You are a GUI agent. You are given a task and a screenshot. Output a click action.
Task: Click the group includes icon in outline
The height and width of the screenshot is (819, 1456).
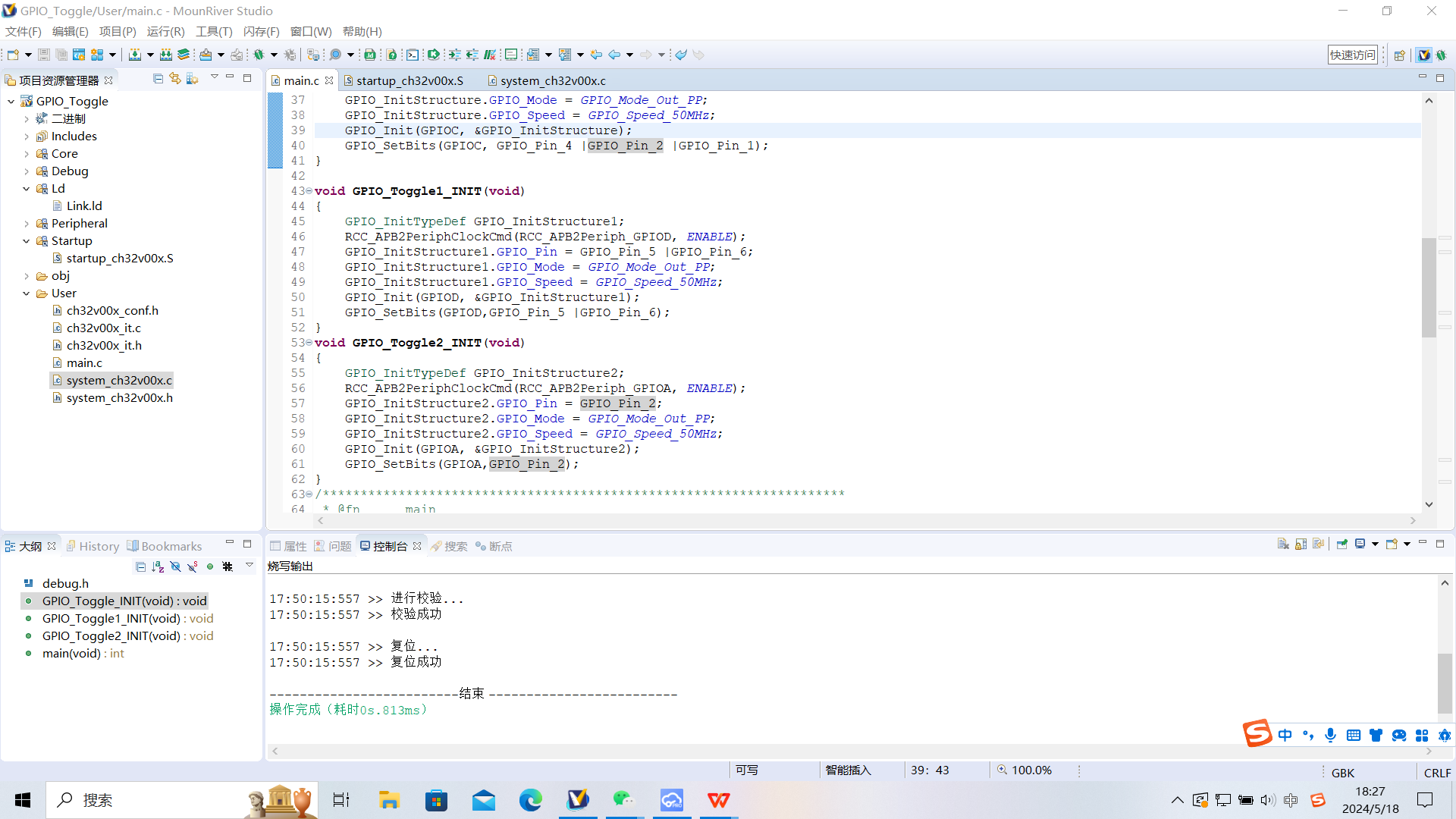227,566
